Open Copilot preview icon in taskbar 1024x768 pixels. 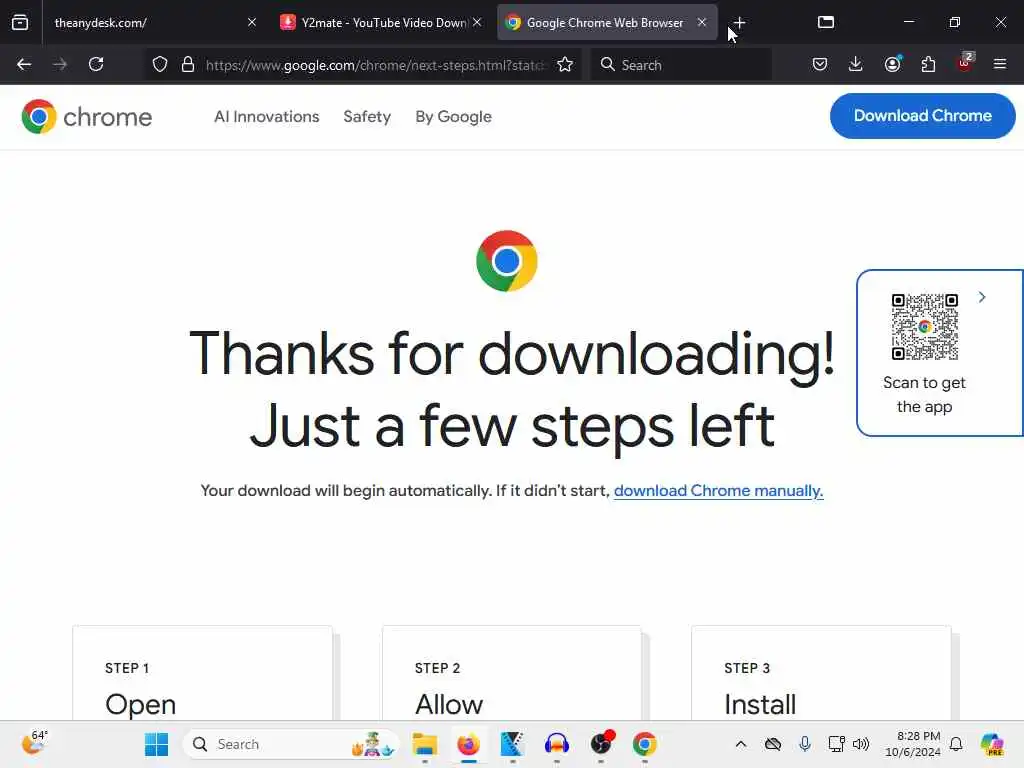coord(992,744)
